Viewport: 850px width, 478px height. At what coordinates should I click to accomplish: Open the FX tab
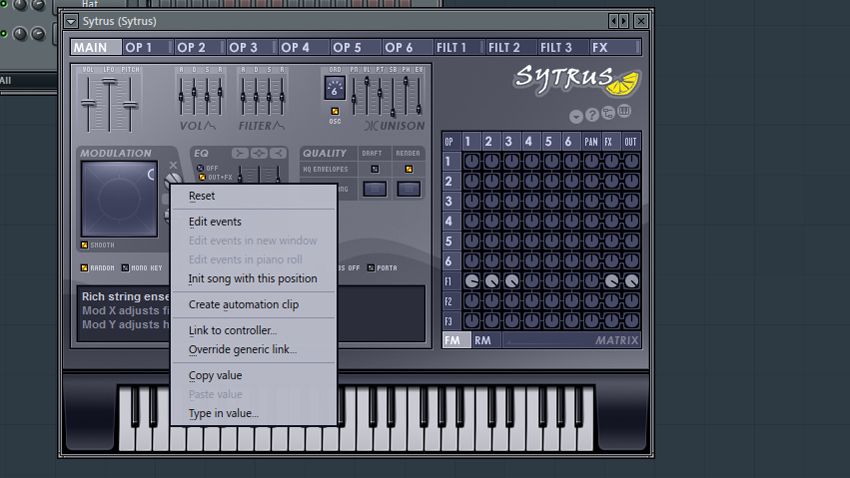(x=614, y=48)
